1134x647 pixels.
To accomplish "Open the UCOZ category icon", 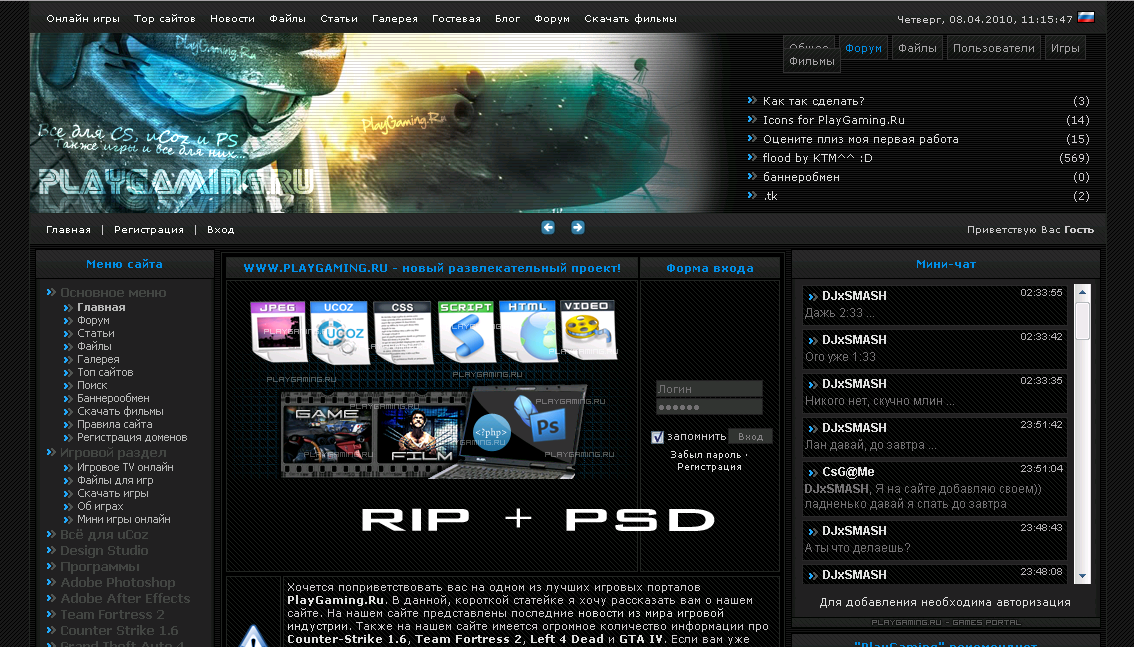I will click(x=339, y=332).
